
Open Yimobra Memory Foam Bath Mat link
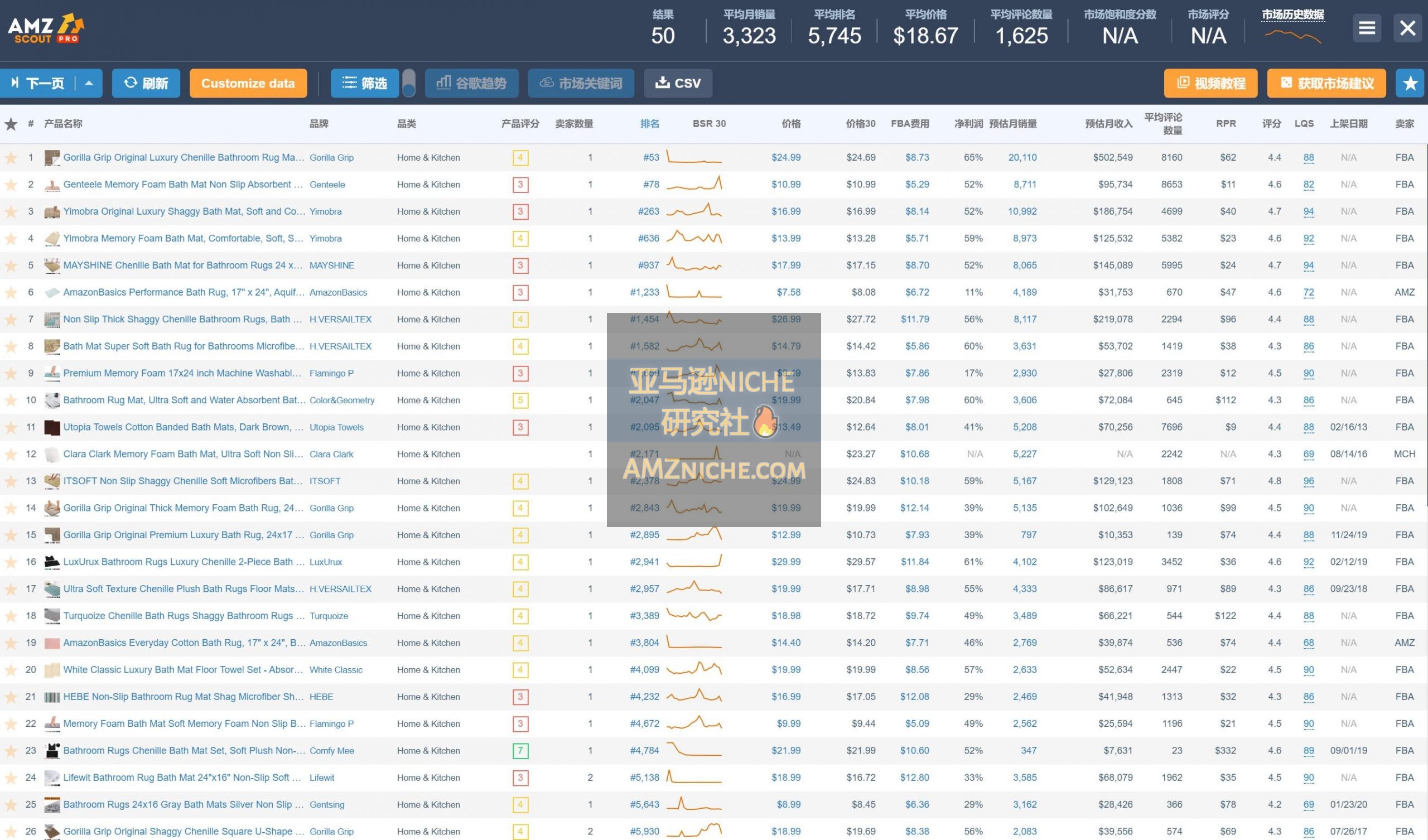point(183,238)
